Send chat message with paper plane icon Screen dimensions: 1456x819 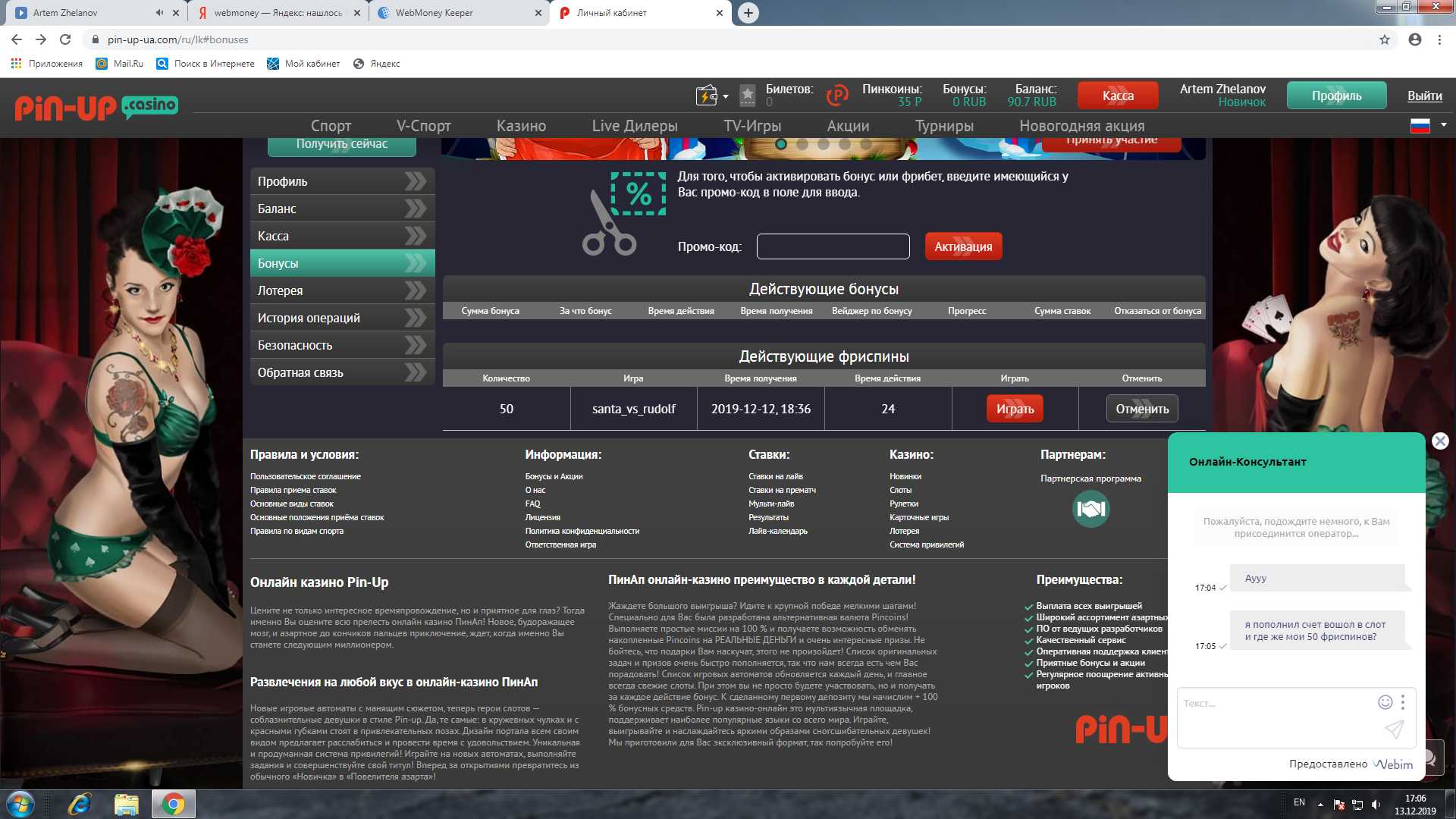point(1394,730)
